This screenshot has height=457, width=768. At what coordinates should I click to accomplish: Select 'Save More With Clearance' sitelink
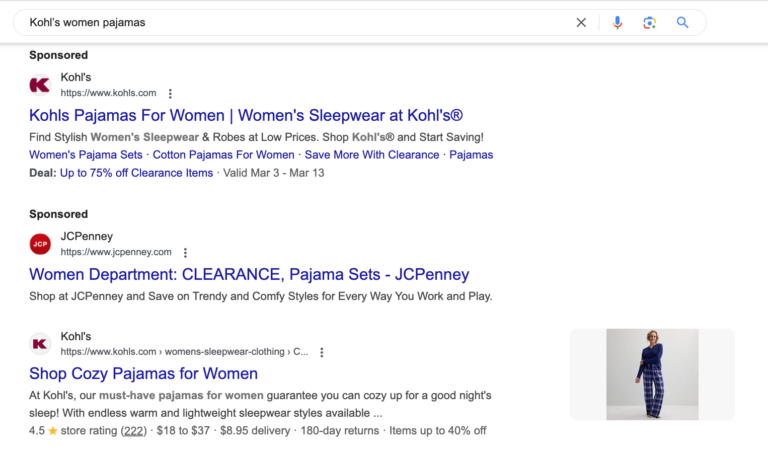[372, 155]
